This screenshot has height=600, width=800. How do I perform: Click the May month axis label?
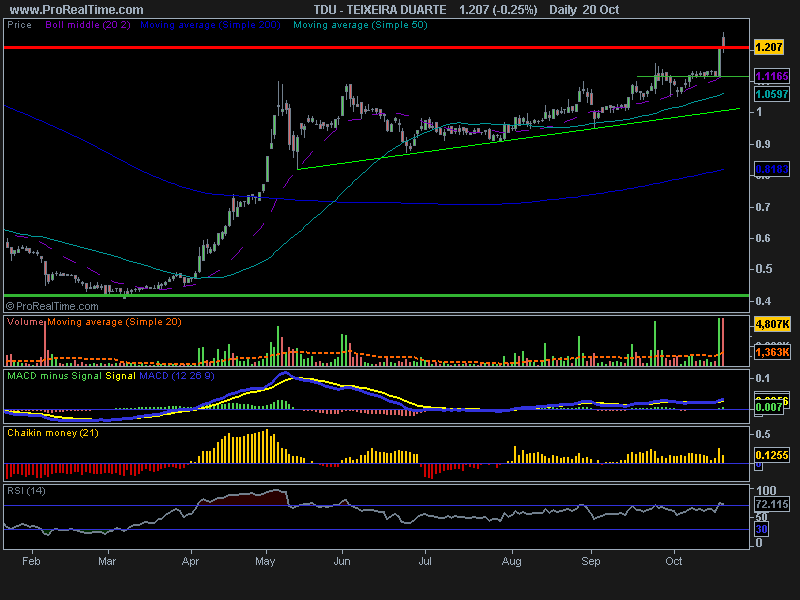265,562
